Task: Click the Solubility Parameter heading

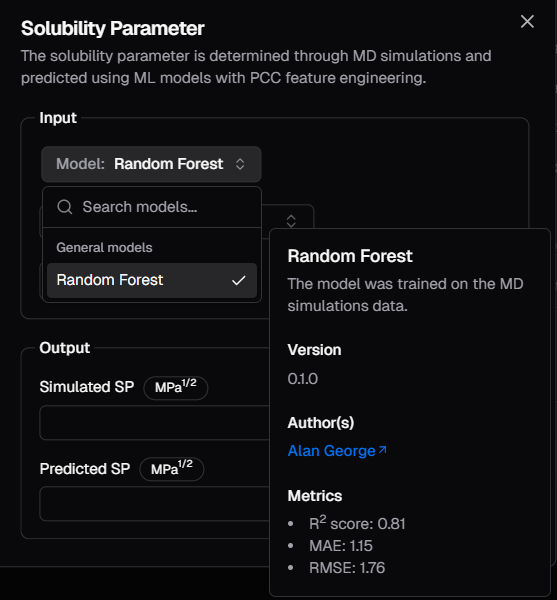Action: pos(113,28)
